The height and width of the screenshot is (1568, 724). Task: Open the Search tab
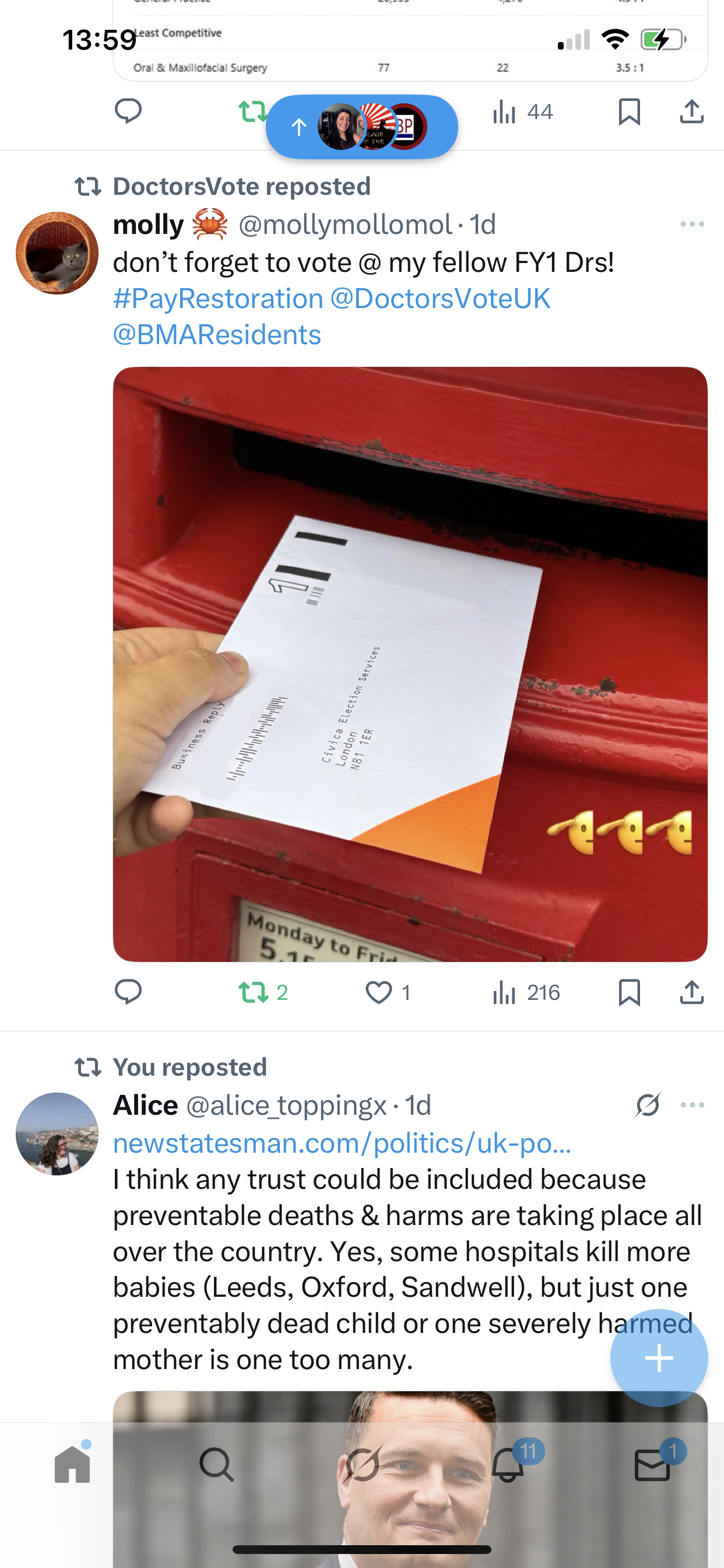click(217, 1464)
